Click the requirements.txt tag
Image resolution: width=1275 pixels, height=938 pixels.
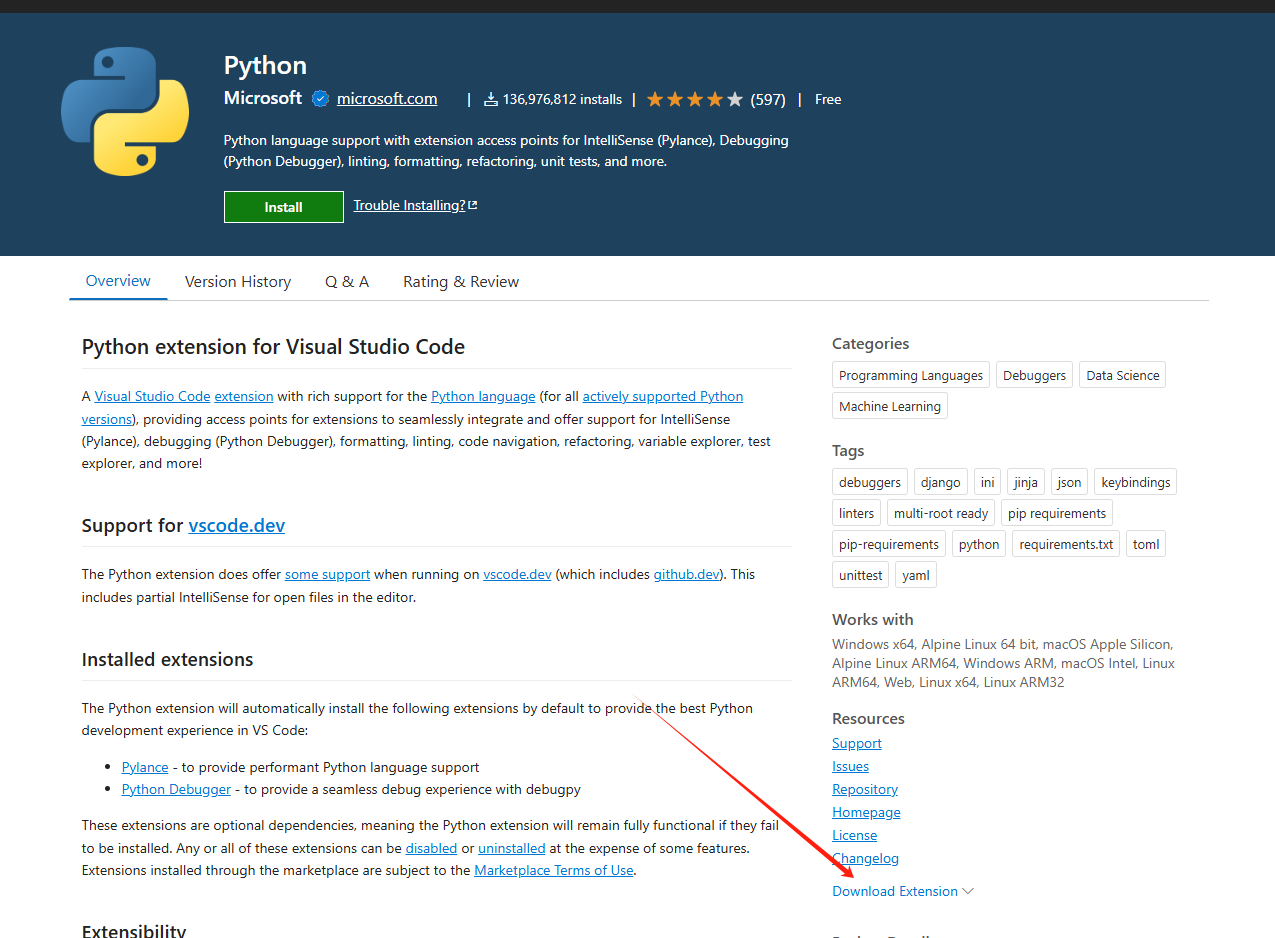coord(1066,545)
